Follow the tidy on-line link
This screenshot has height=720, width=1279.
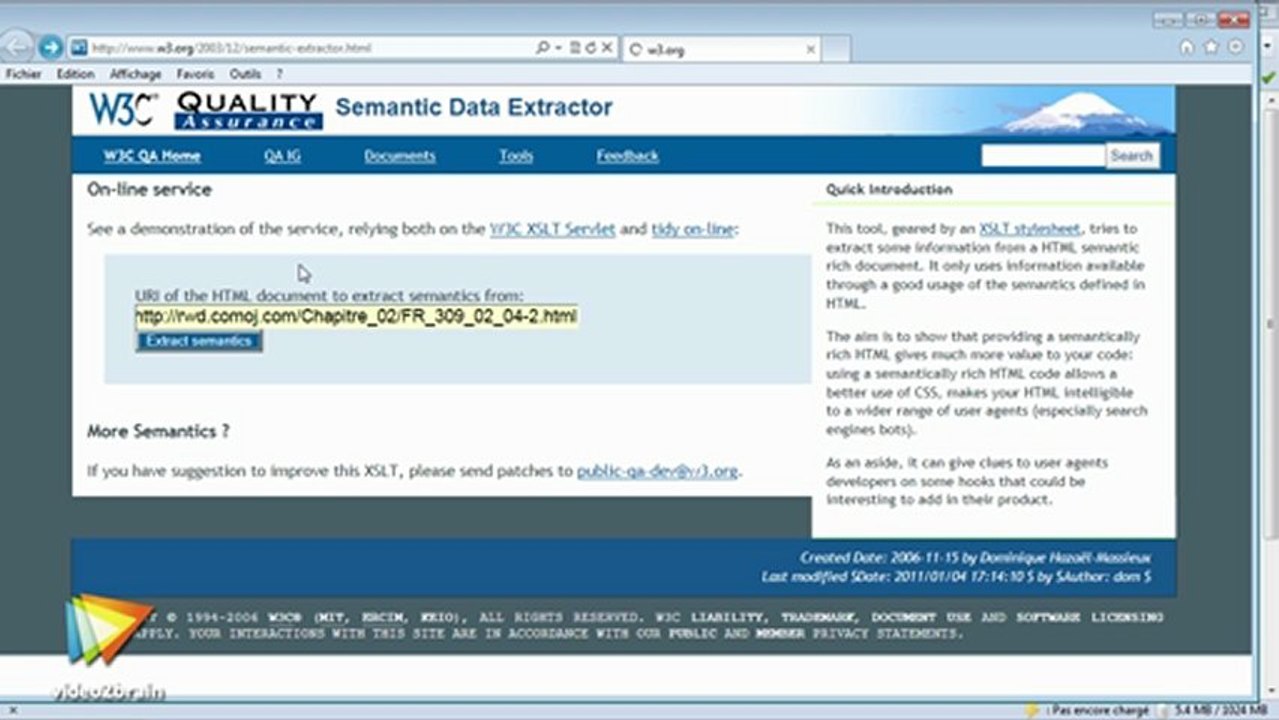coord(693,229)
